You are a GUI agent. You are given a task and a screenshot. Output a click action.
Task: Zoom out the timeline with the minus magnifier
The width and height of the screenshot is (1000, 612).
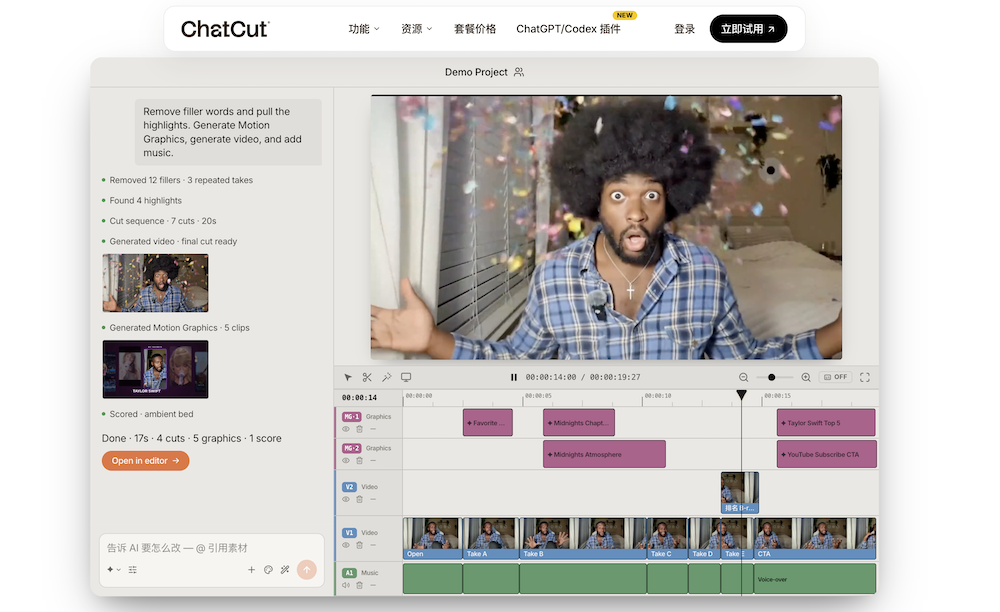pyautogui.click(x=743, y=377)
